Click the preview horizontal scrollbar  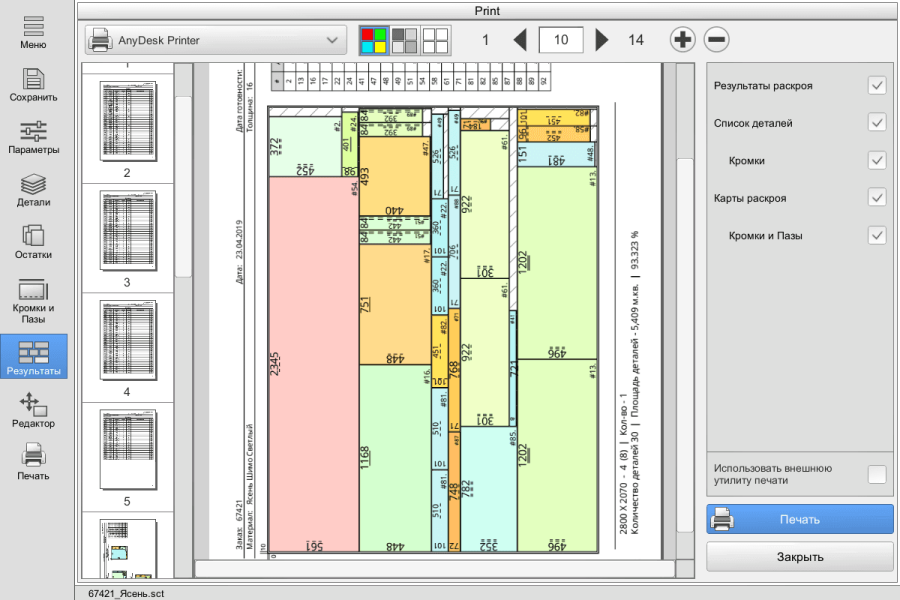click(435, 568)
